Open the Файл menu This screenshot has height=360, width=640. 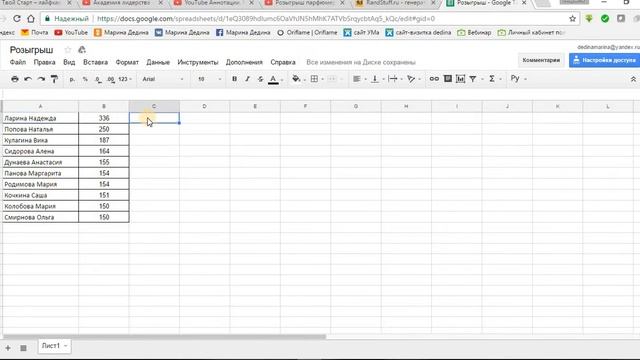pos(18,62)
